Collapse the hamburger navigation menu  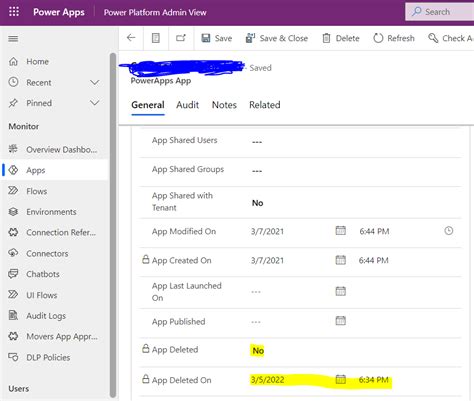(x=13, y=39)
